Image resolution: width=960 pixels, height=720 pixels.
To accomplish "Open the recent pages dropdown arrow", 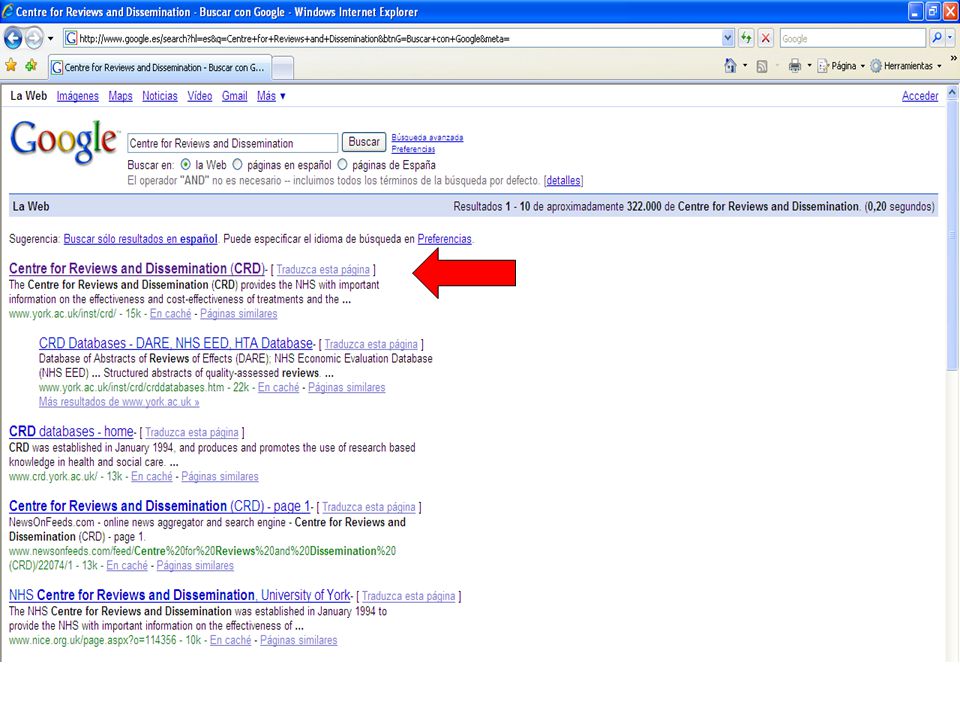I will coord(51,39).
